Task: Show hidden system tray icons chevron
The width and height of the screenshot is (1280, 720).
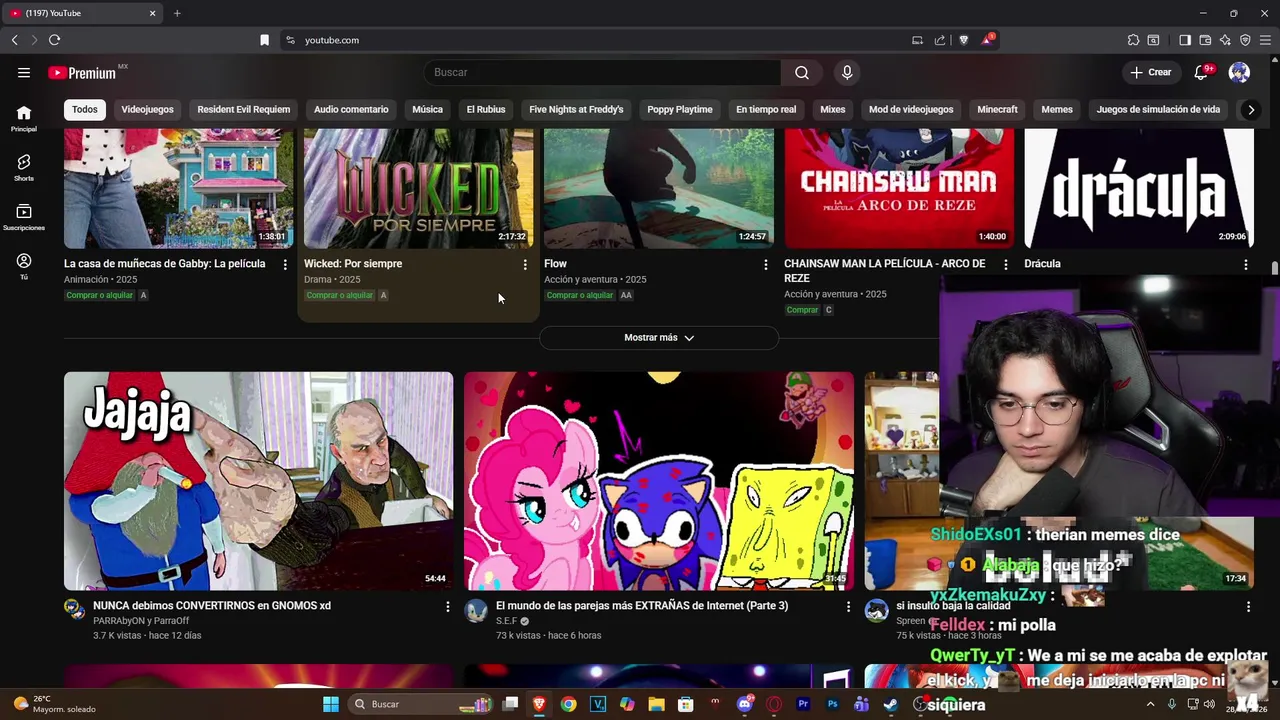Action: [x=1150, y=704]
